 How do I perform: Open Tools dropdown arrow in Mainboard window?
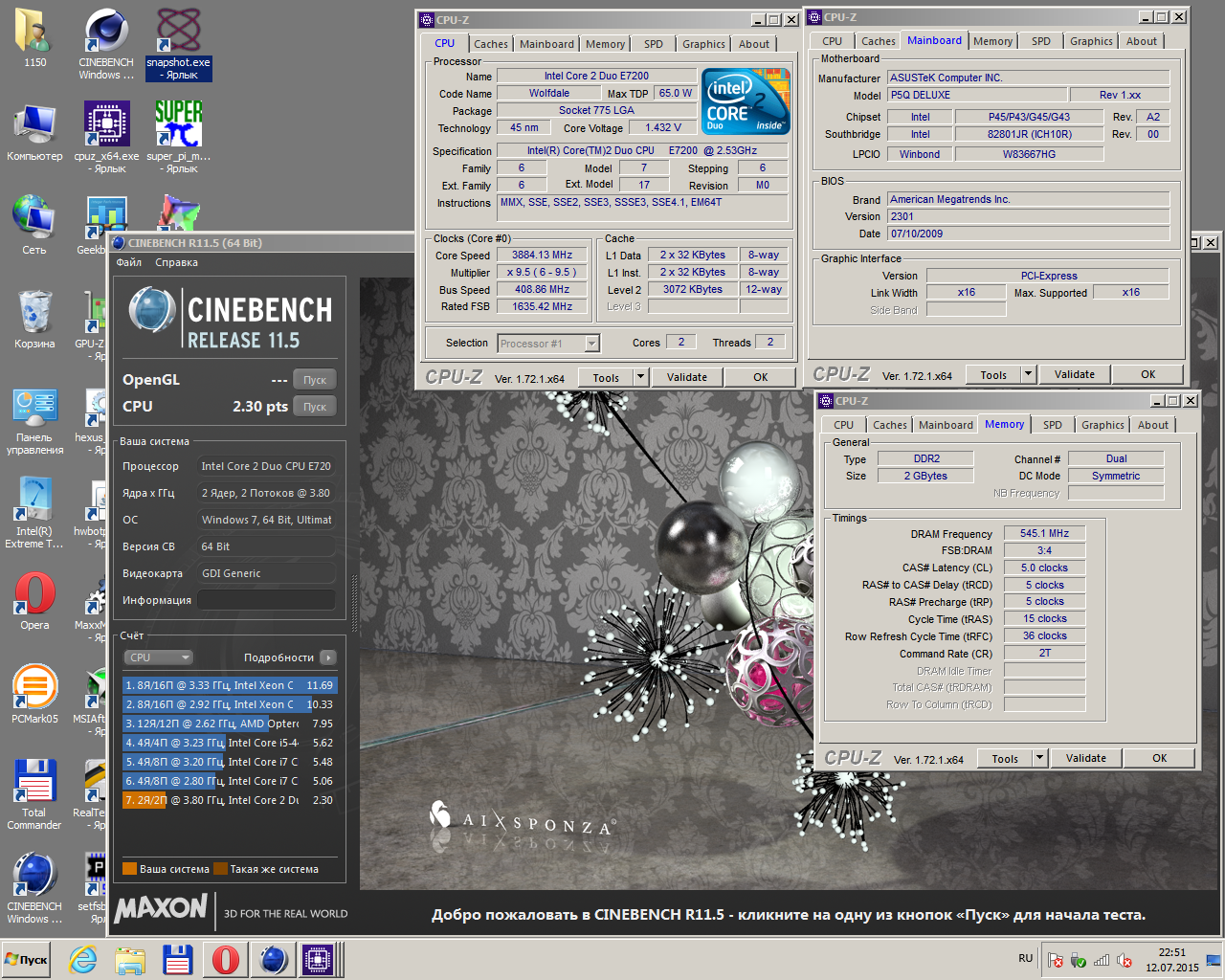(1029, 374)
